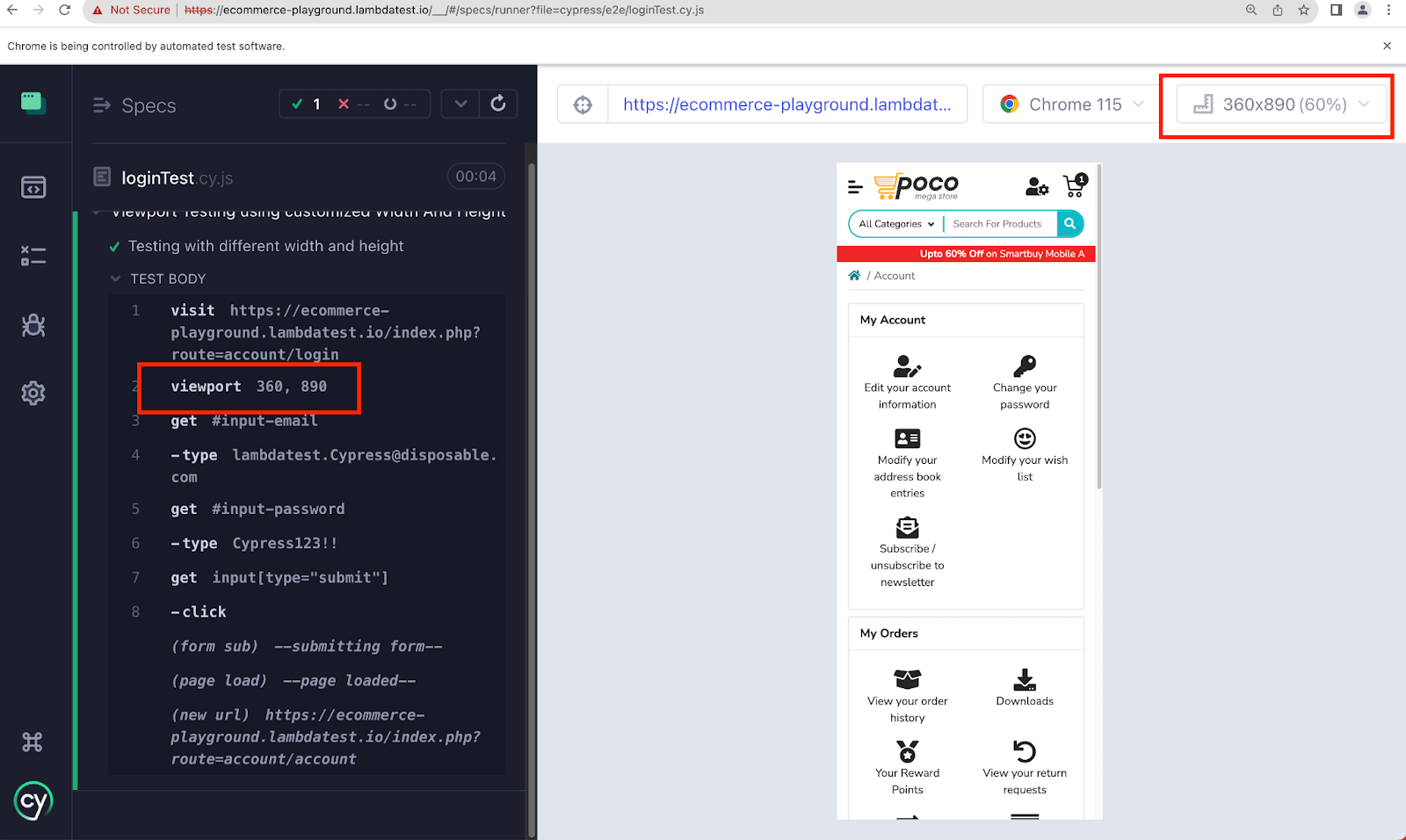Click the blue search button in the store
The height and width of the screenshot is (840, 1406).
pyautogui.click(x=1070, y=224)
